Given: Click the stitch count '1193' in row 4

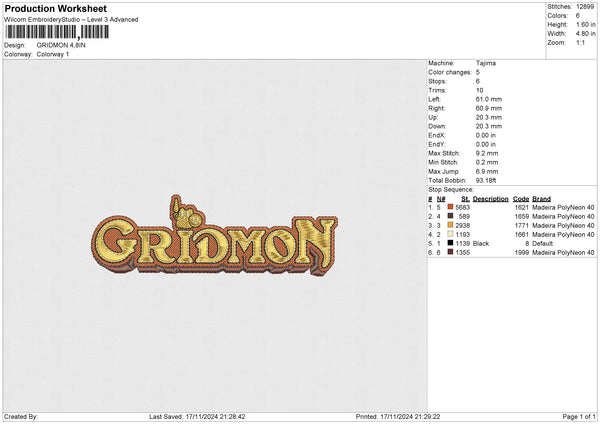Looking at the screenshot, I should tap(463, 235).
